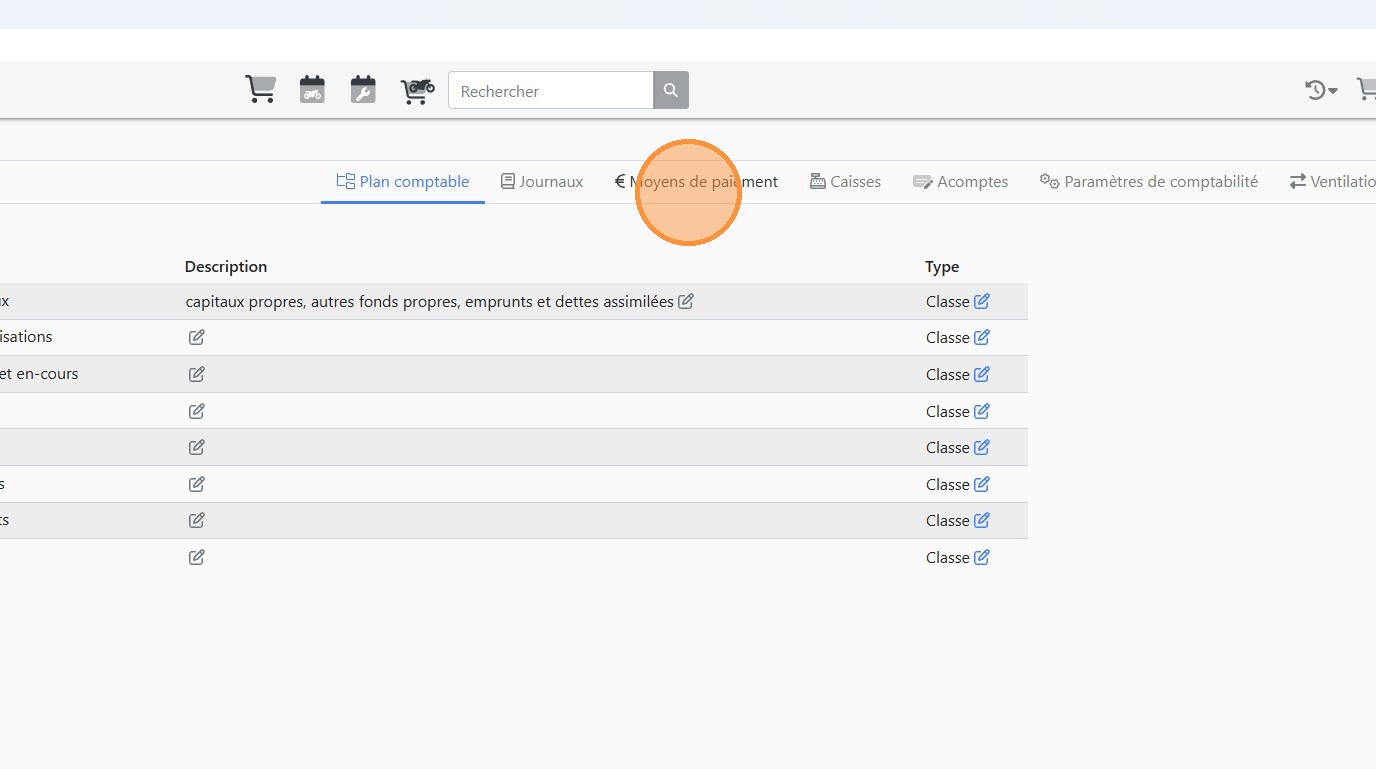Switch to the Plan comptable tab
The width and height of the screenshot is (1376, 769).
(x=403, y=182)
